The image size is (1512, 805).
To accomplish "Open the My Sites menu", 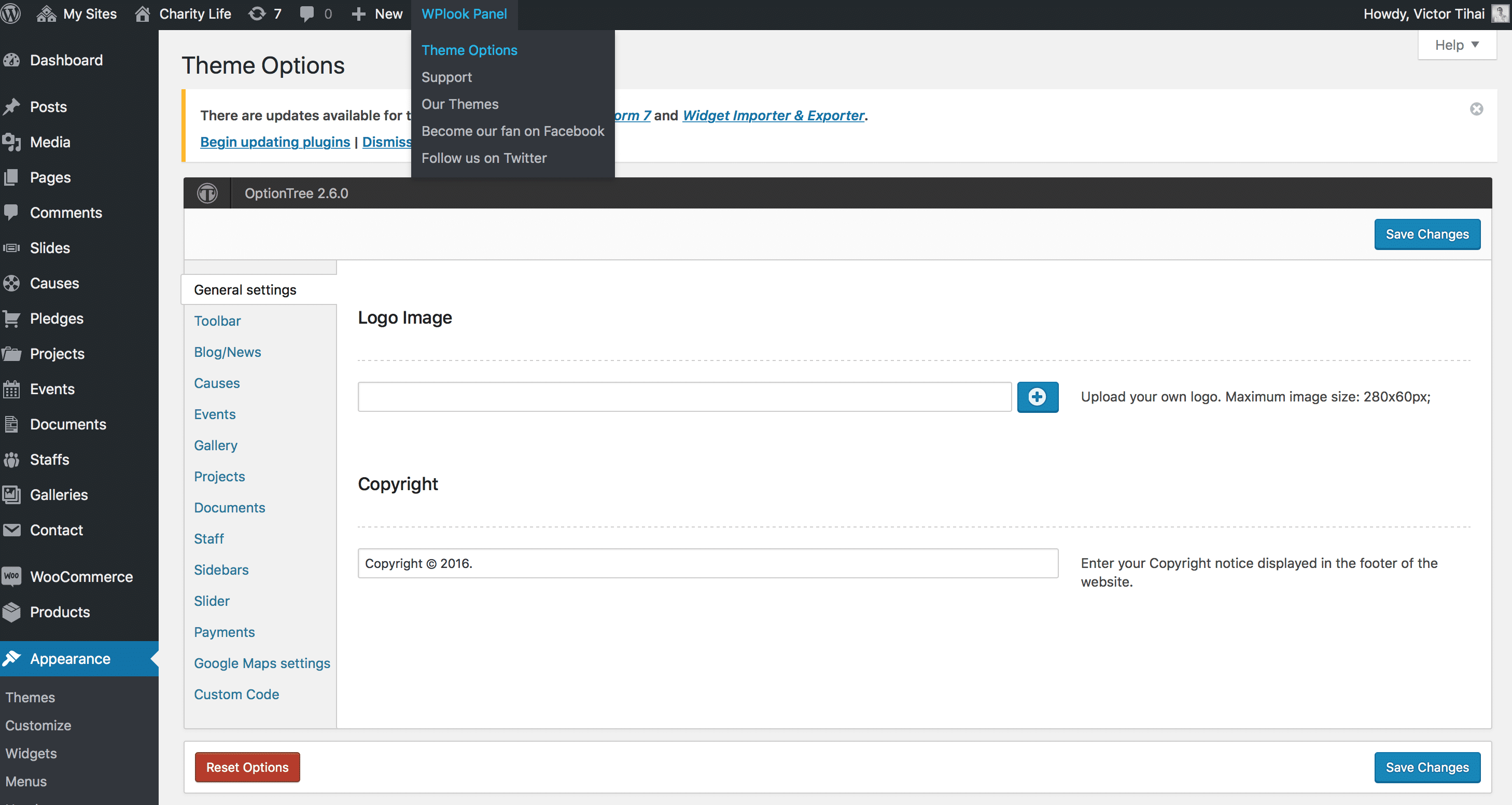I will (76, 13).
